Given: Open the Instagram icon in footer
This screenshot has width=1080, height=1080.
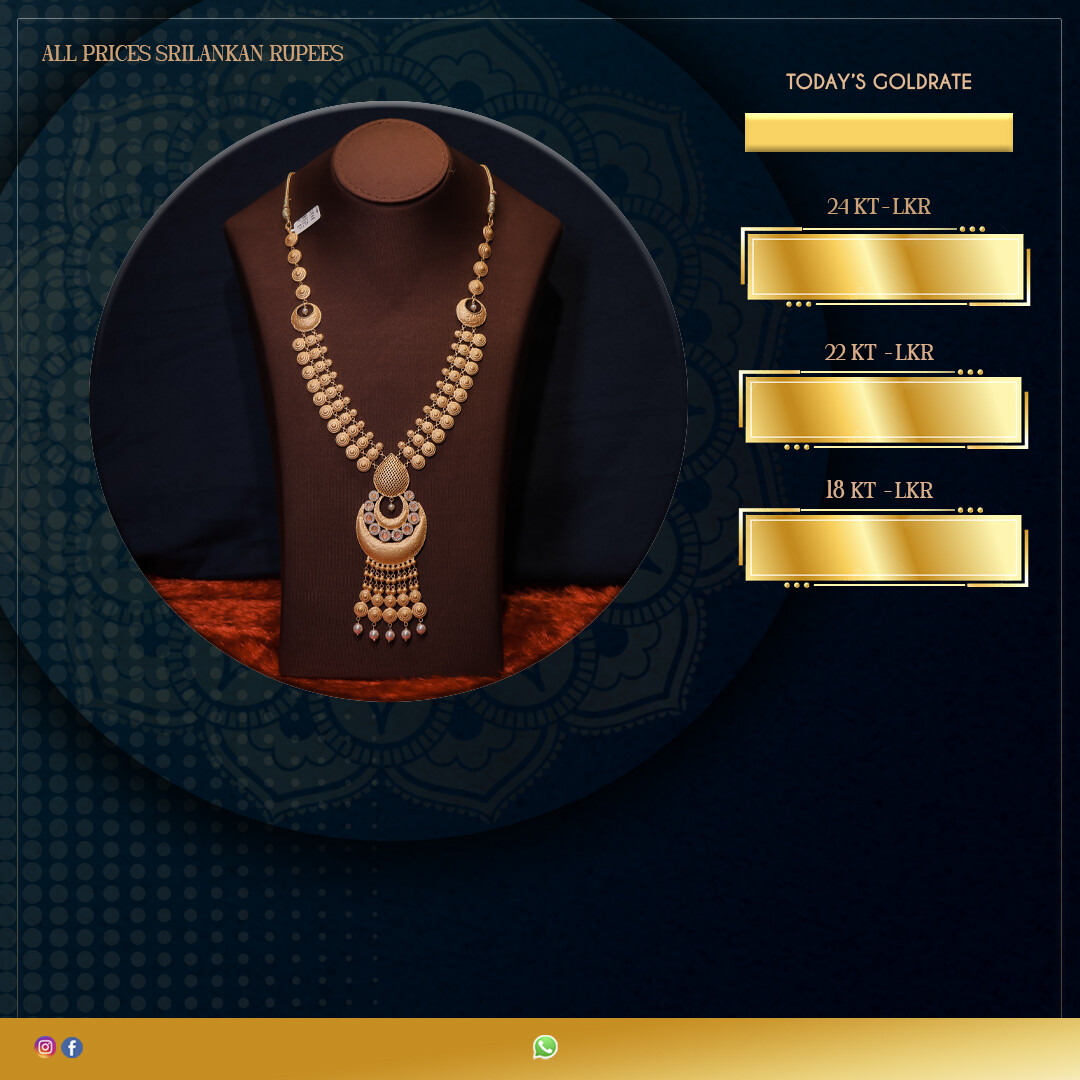Looking at the screenshot, I should click(45, 1047).
